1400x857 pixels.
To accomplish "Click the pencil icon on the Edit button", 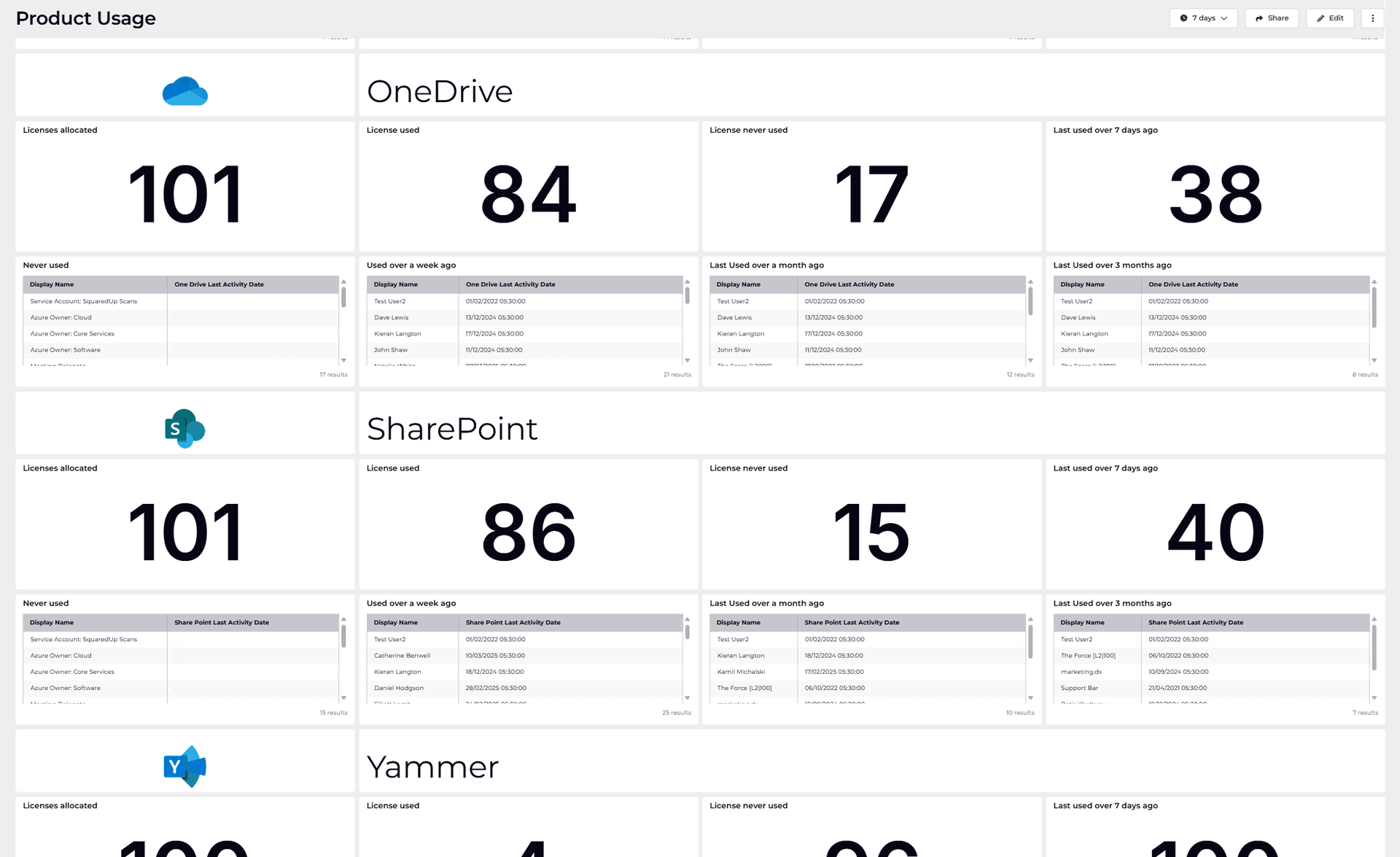I will coord(1320,18).
